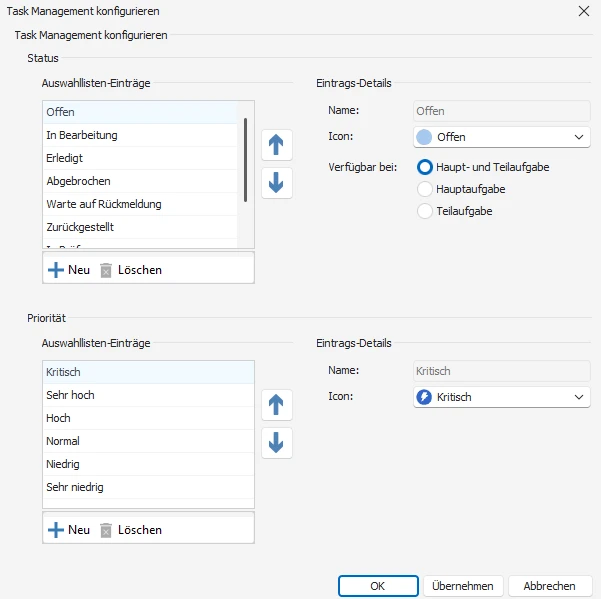Apply changes with Übernehmen button
Image resolution: width=601 pixels, height=599 pixels.
[463, 586]
